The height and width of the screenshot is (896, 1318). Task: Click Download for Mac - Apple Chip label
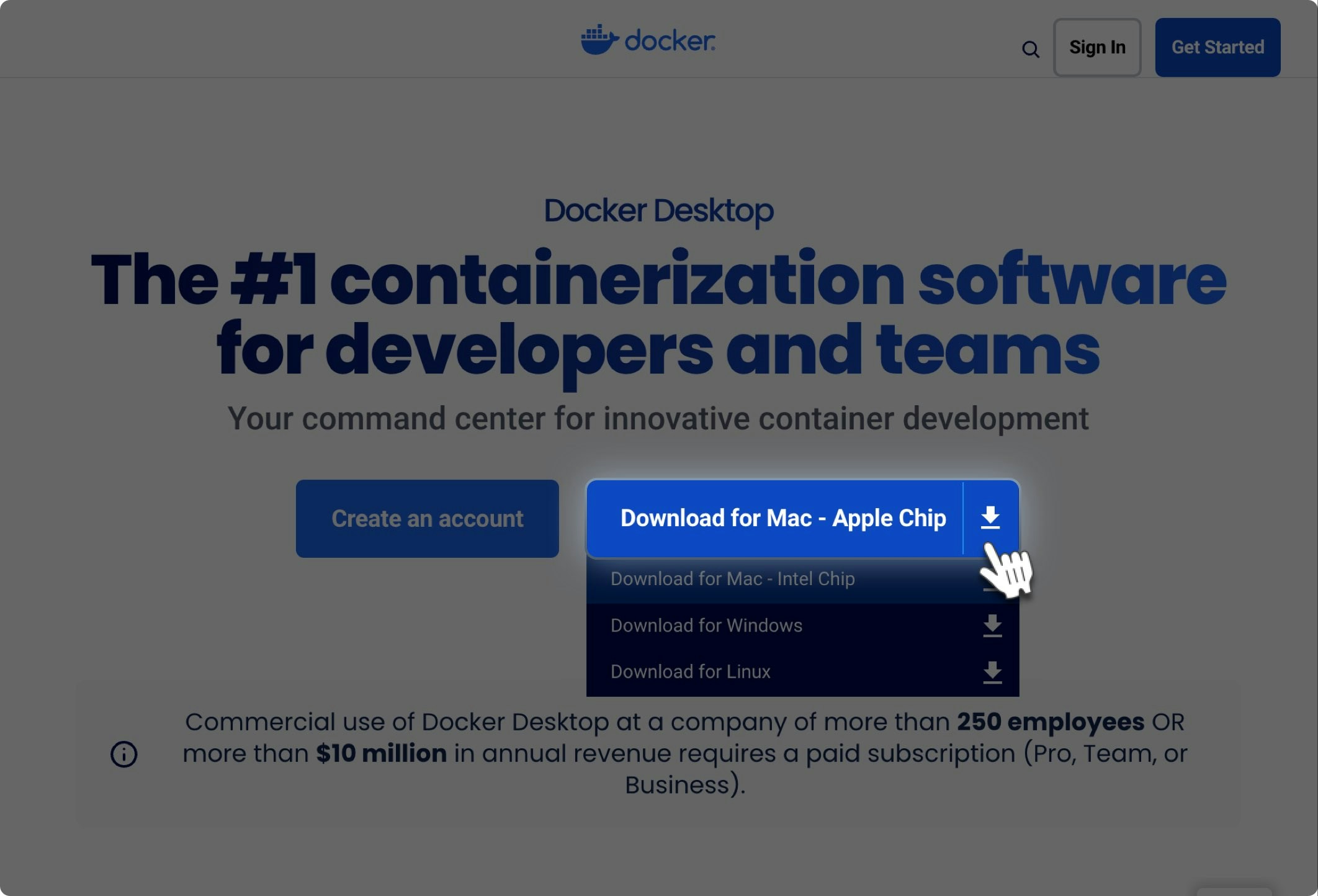782,518
